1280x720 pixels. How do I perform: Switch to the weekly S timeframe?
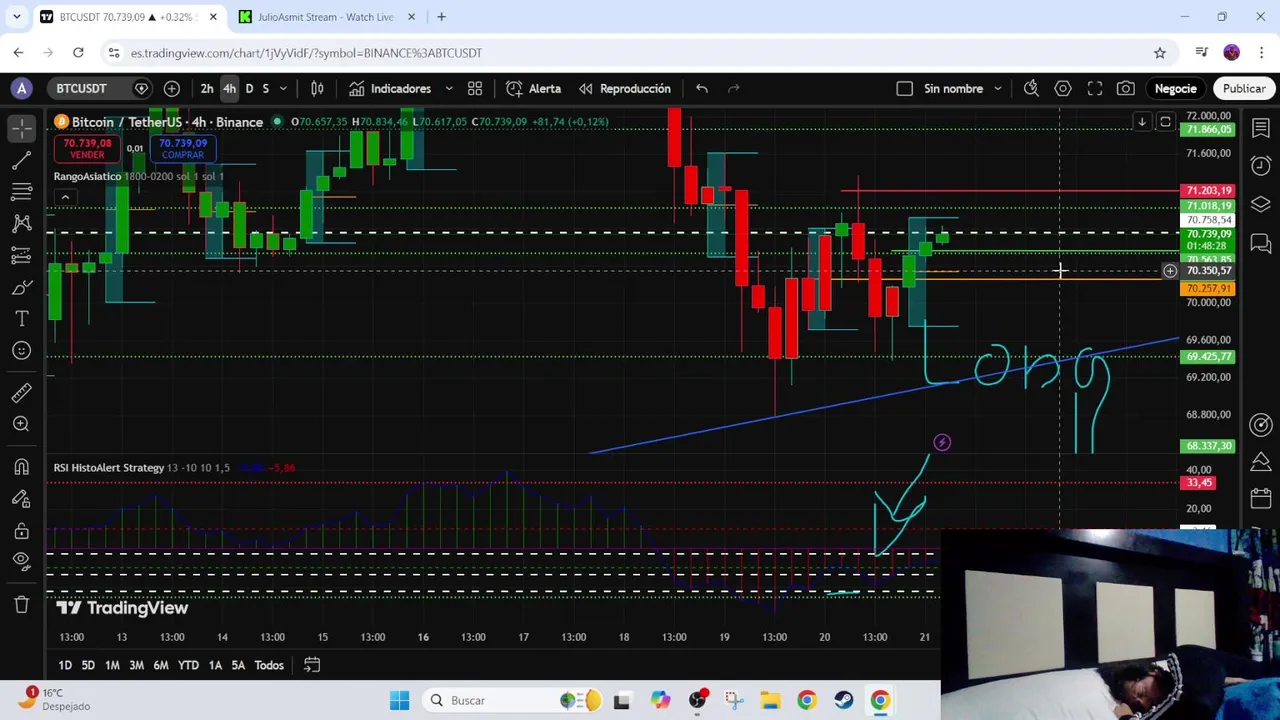[265, 88]
